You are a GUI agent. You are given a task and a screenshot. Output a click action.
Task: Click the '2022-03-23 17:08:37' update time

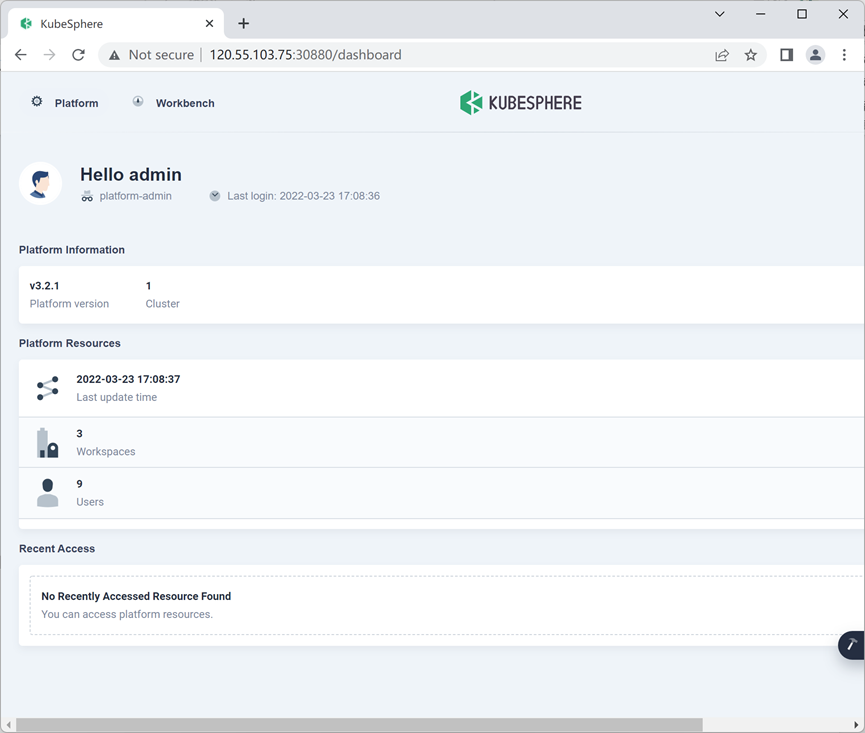(128, 379)
